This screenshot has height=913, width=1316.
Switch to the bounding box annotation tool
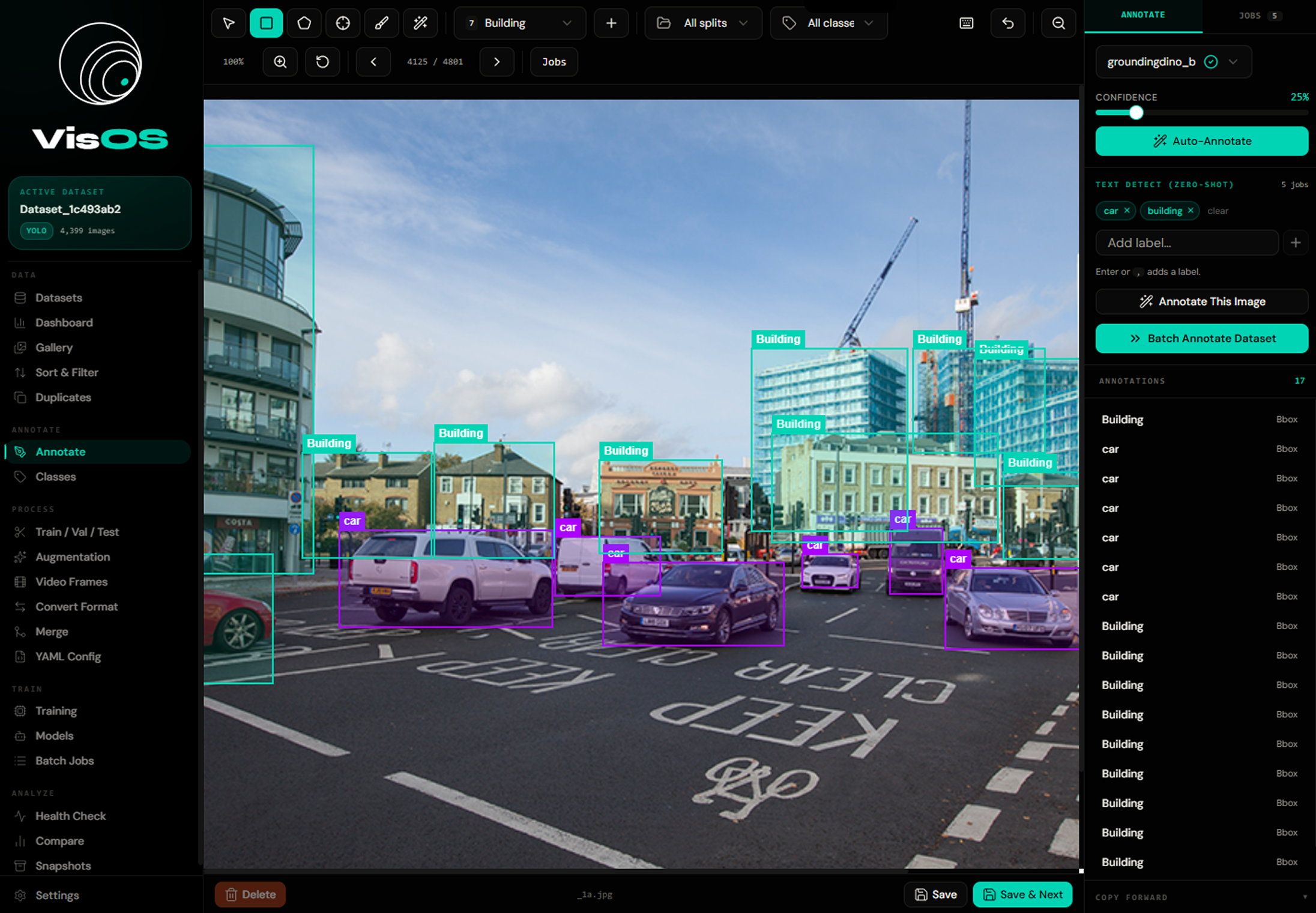[266, 23]
